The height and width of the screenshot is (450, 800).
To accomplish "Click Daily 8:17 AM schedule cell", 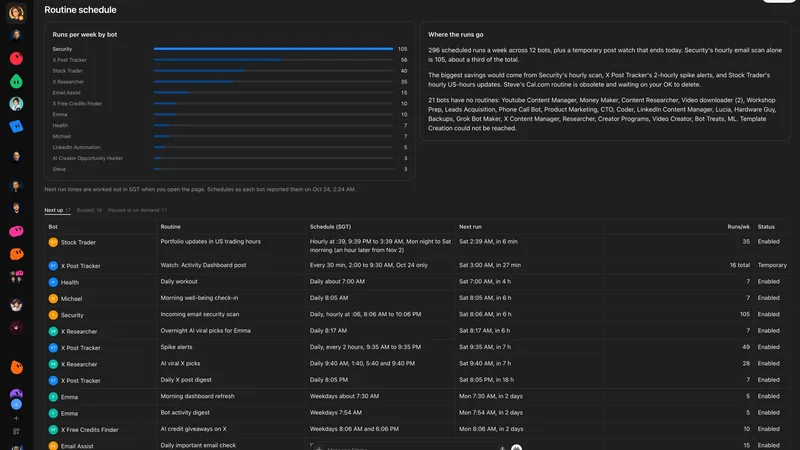I will click(x=328, y=331).
